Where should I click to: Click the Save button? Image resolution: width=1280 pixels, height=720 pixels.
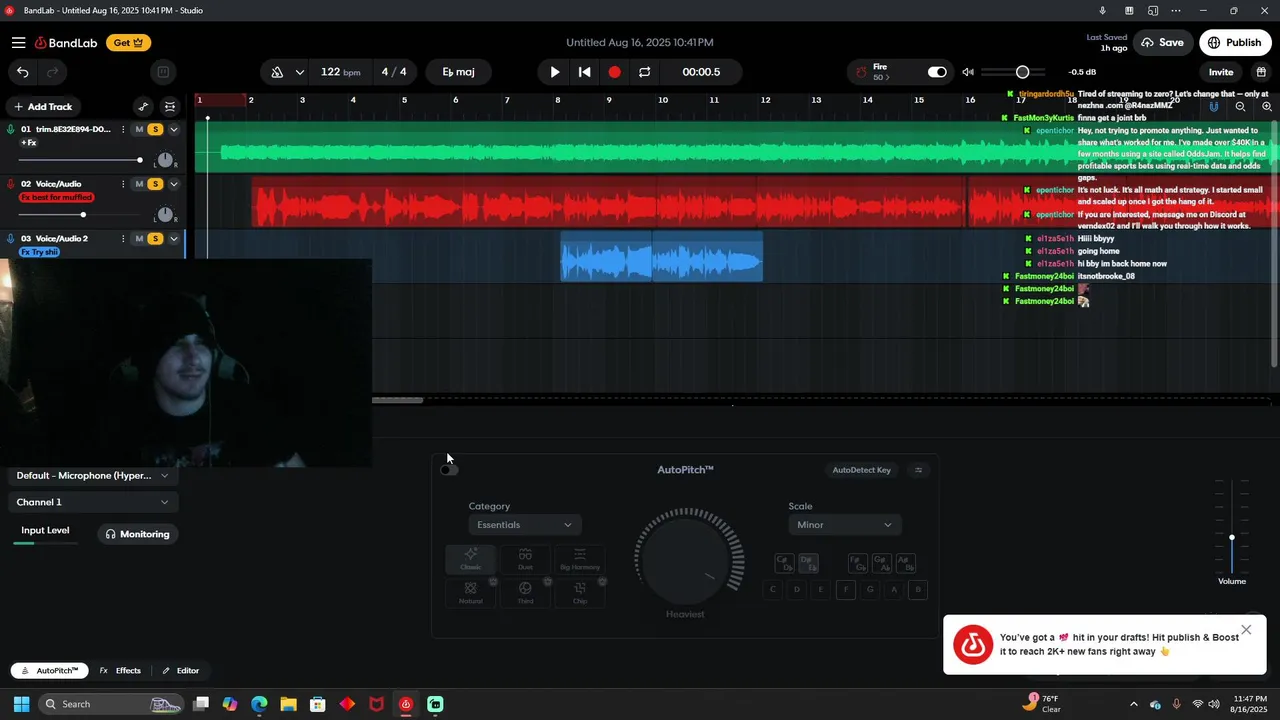[x=1162, y=43]
